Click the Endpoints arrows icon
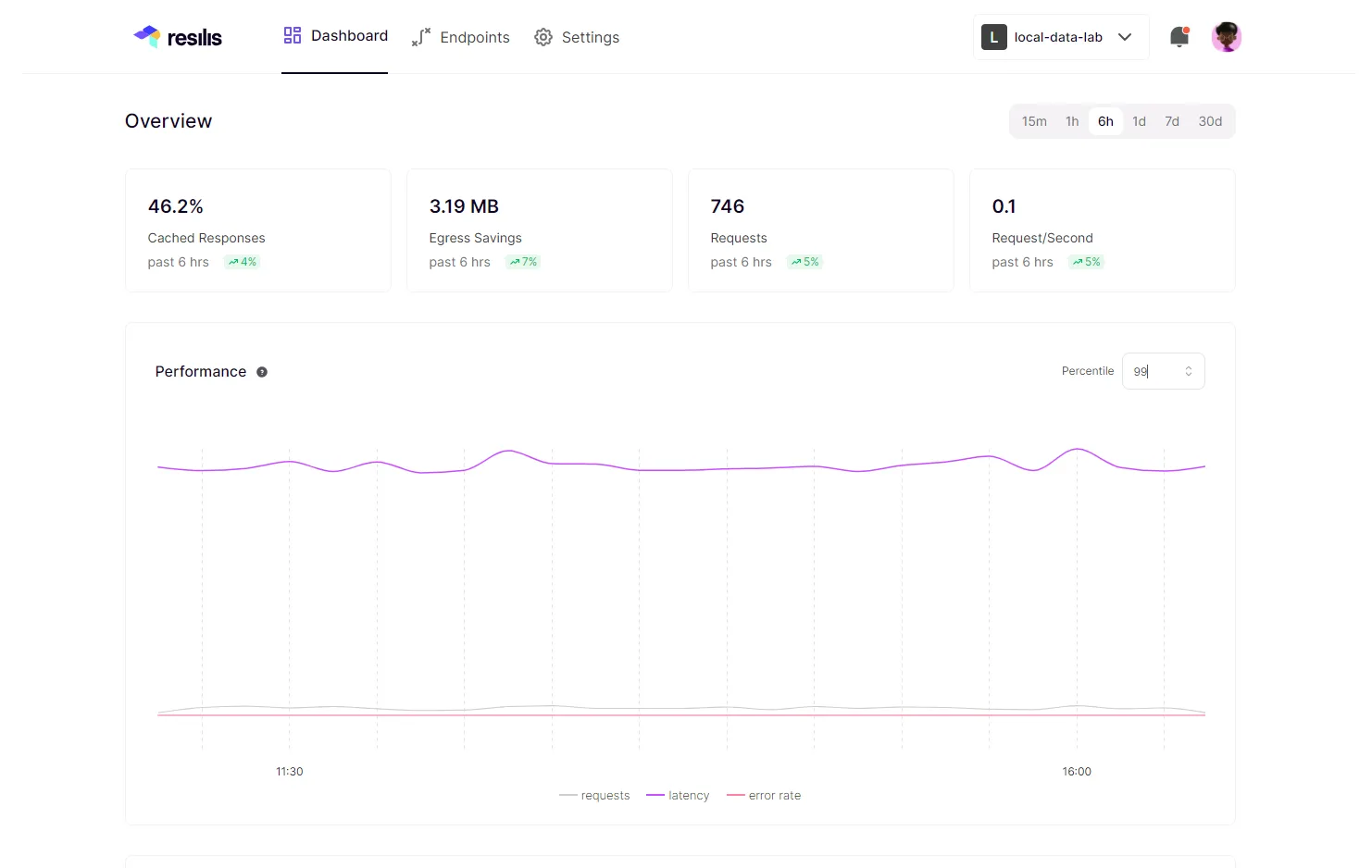Screen dimensions: 1372x868 pos(421,37)
